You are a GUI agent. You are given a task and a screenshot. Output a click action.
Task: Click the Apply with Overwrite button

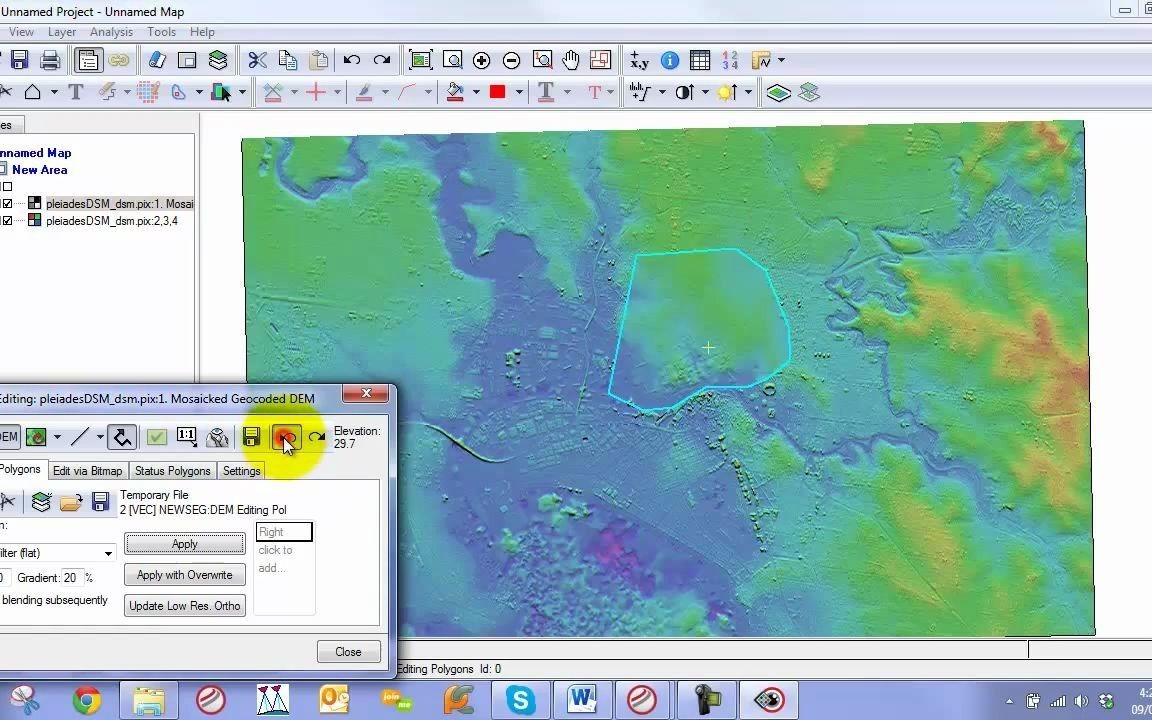click(x=184, y=575)
